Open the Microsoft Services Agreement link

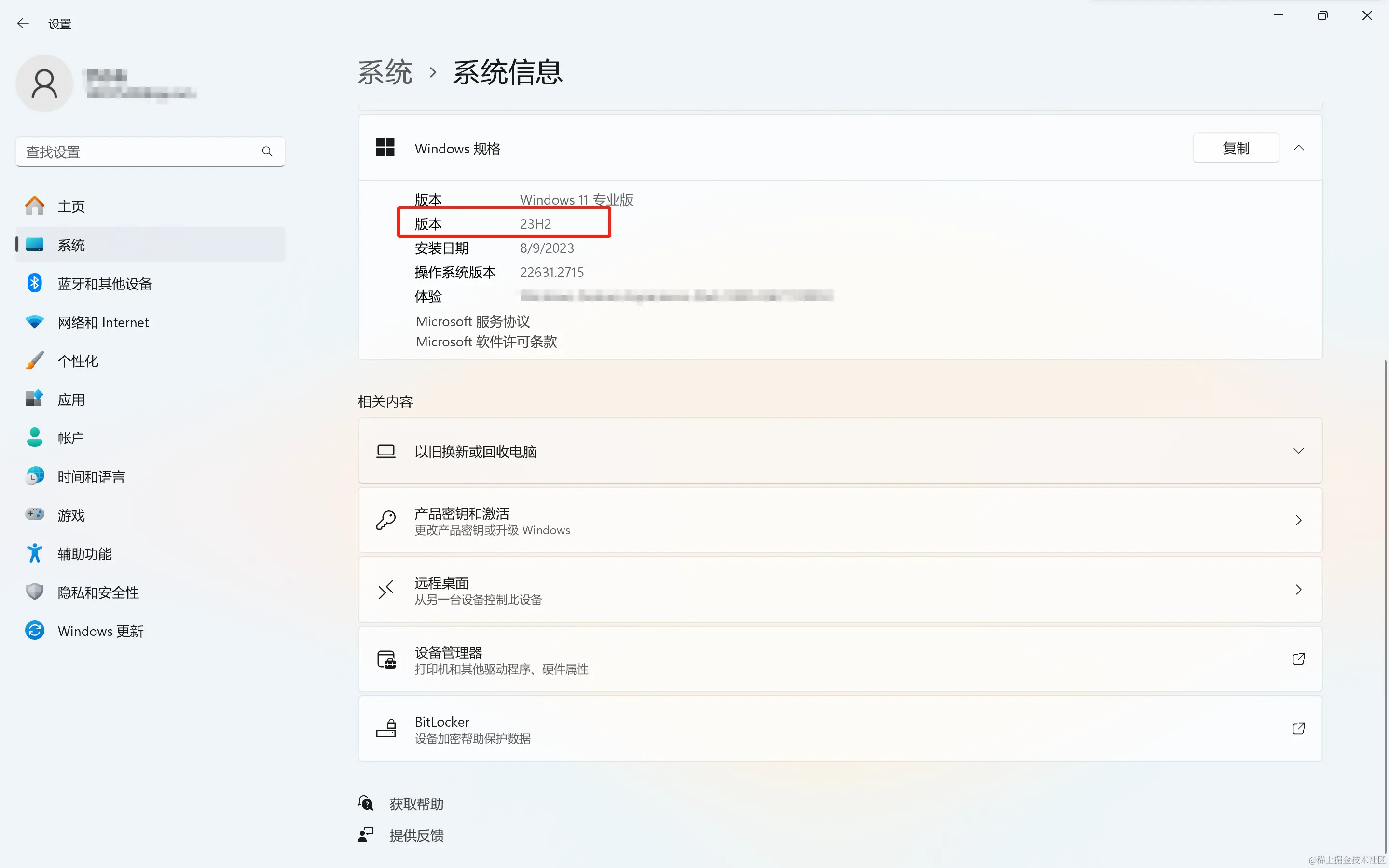[x=472, y=321]
